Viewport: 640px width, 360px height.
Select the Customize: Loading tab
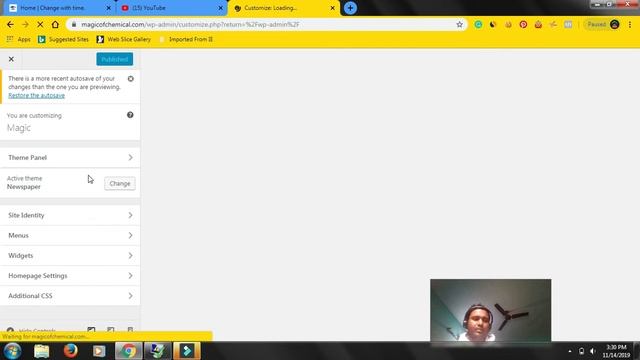[x=283, y=8]
